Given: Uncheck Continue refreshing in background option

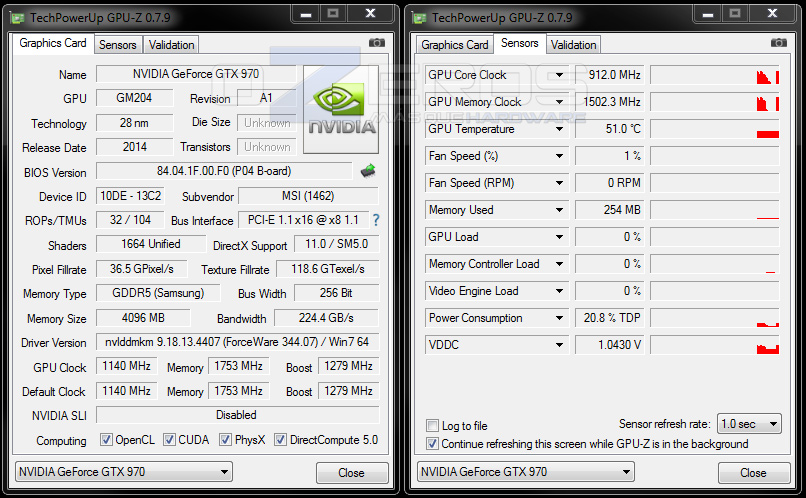Looking at the screenshot, I should point(432,444).
